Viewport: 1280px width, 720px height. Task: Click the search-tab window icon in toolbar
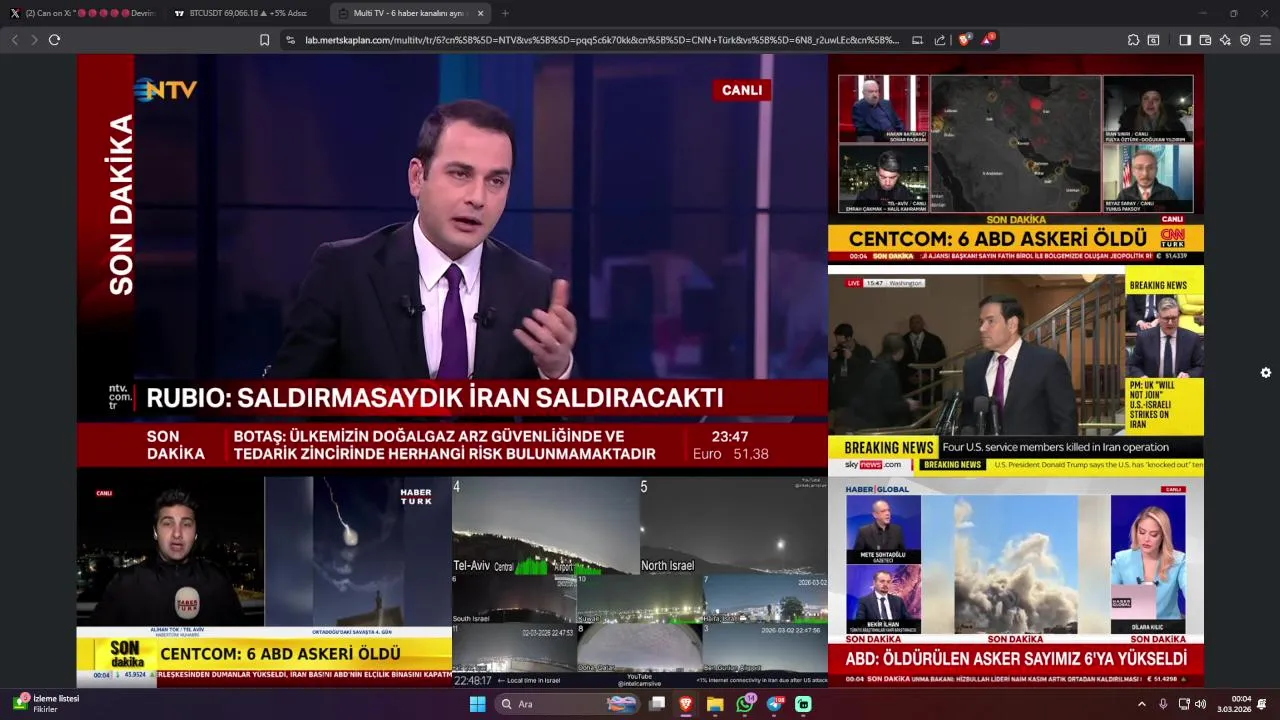[1153, 40]
